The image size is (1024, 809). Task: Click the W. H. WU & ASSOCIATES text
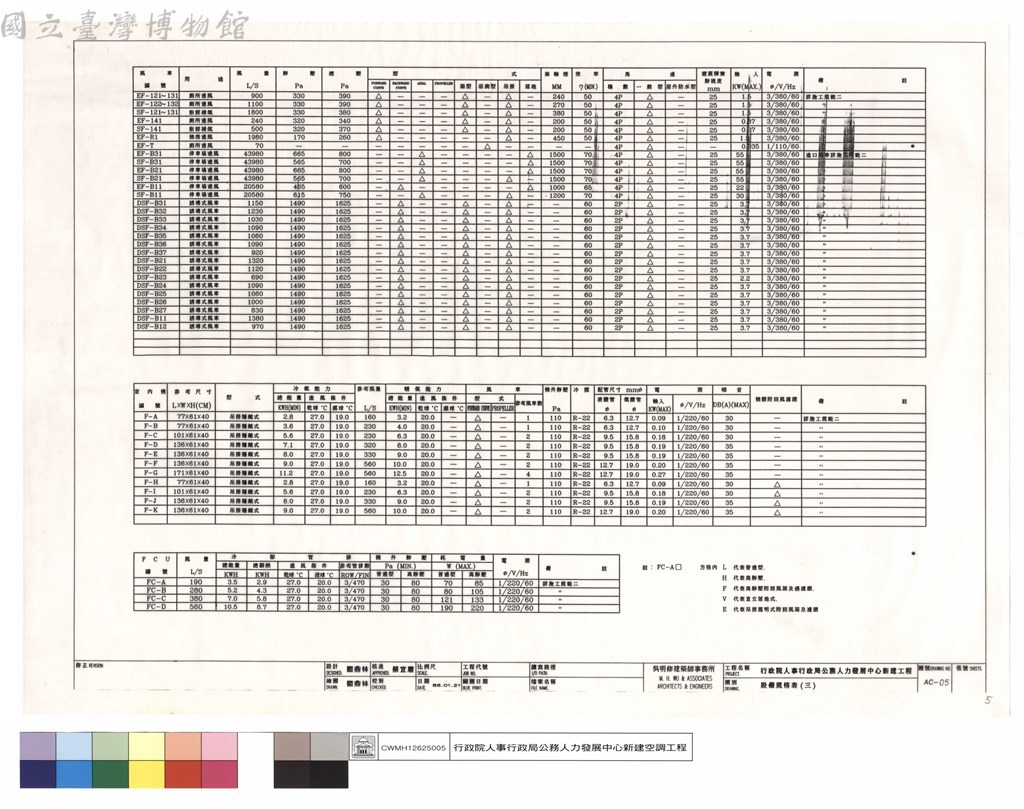tap(684, 678)
